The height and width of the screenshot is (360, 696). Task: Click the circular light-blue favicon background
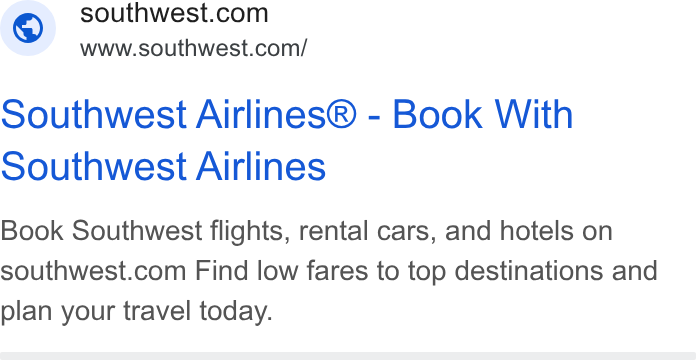(28, 28)
